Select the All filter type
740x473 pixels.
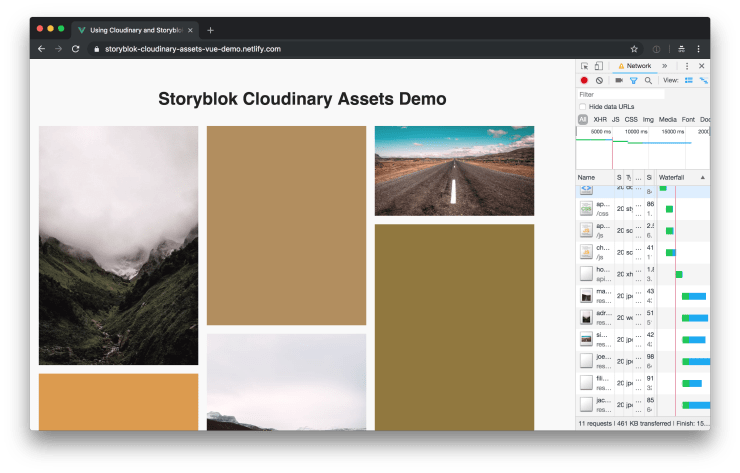click(x=583, y=119)
